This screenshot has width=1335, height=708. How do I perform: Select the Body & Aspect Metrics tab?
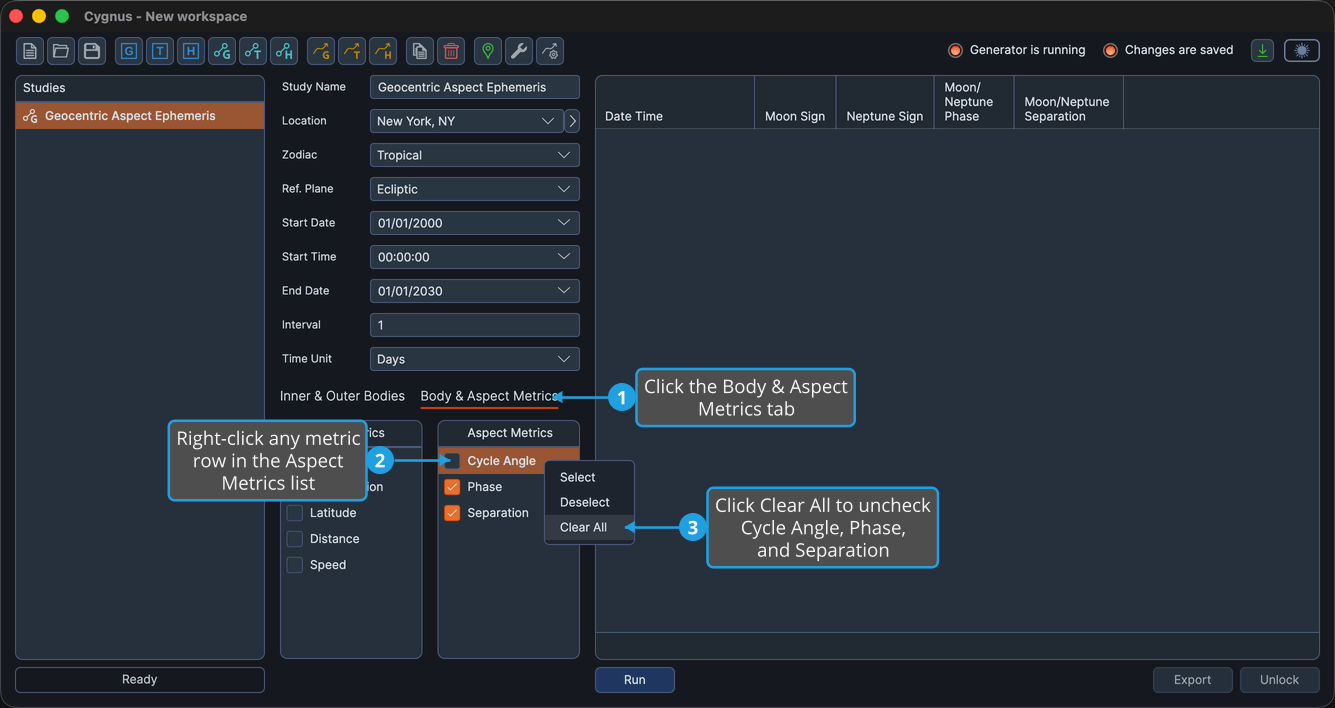coord(489,396)
